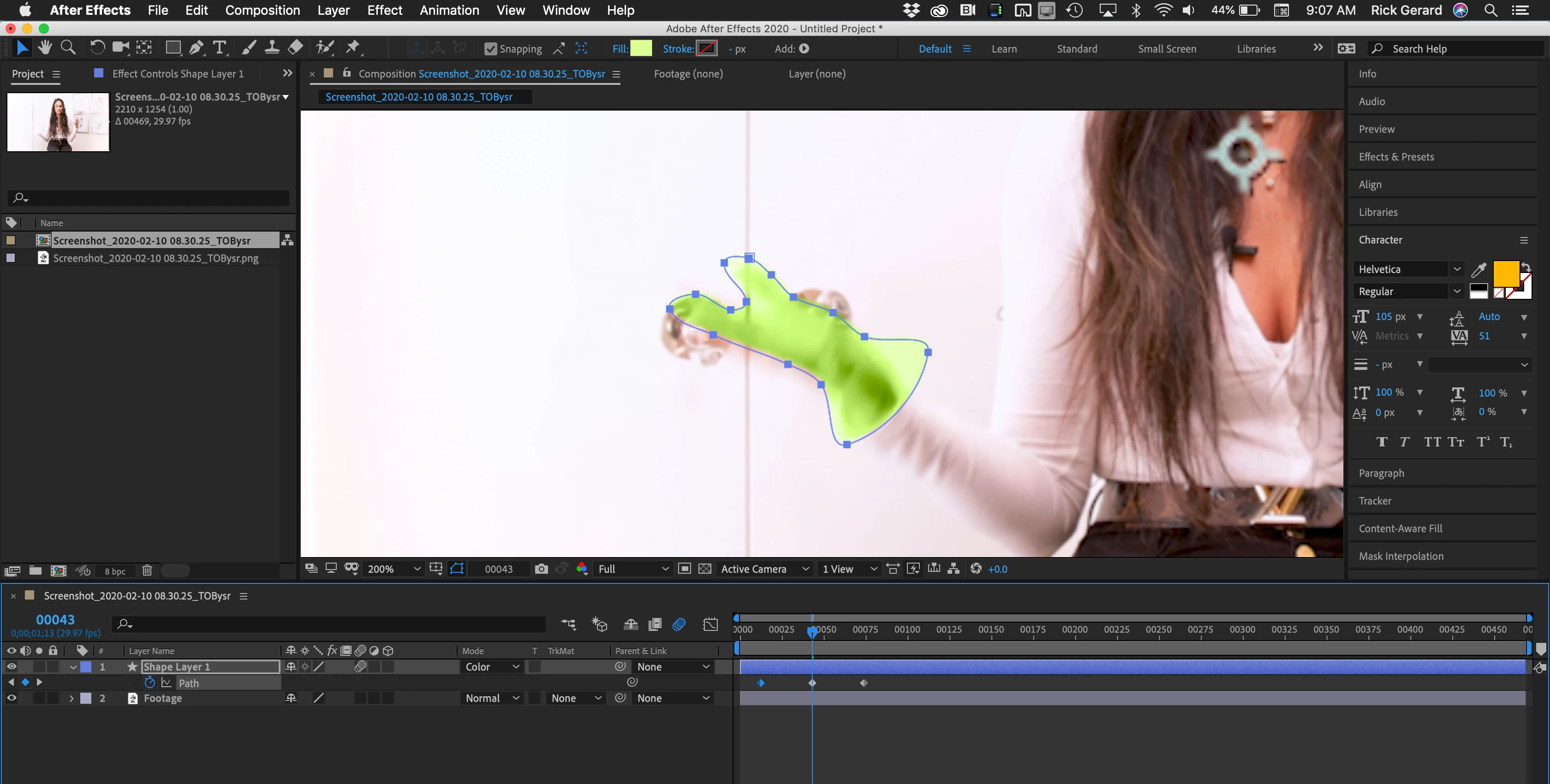Image resolution: width=1550 pixels, height=784 pixels.
Task: Choose the Hand tool
Action: 45,48
